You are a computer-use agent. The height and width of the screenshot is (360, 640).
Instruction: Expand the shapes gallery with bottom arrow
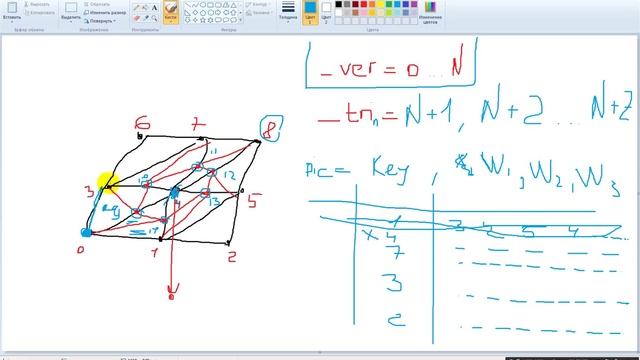pyautogui.click(x=240, y=20)
